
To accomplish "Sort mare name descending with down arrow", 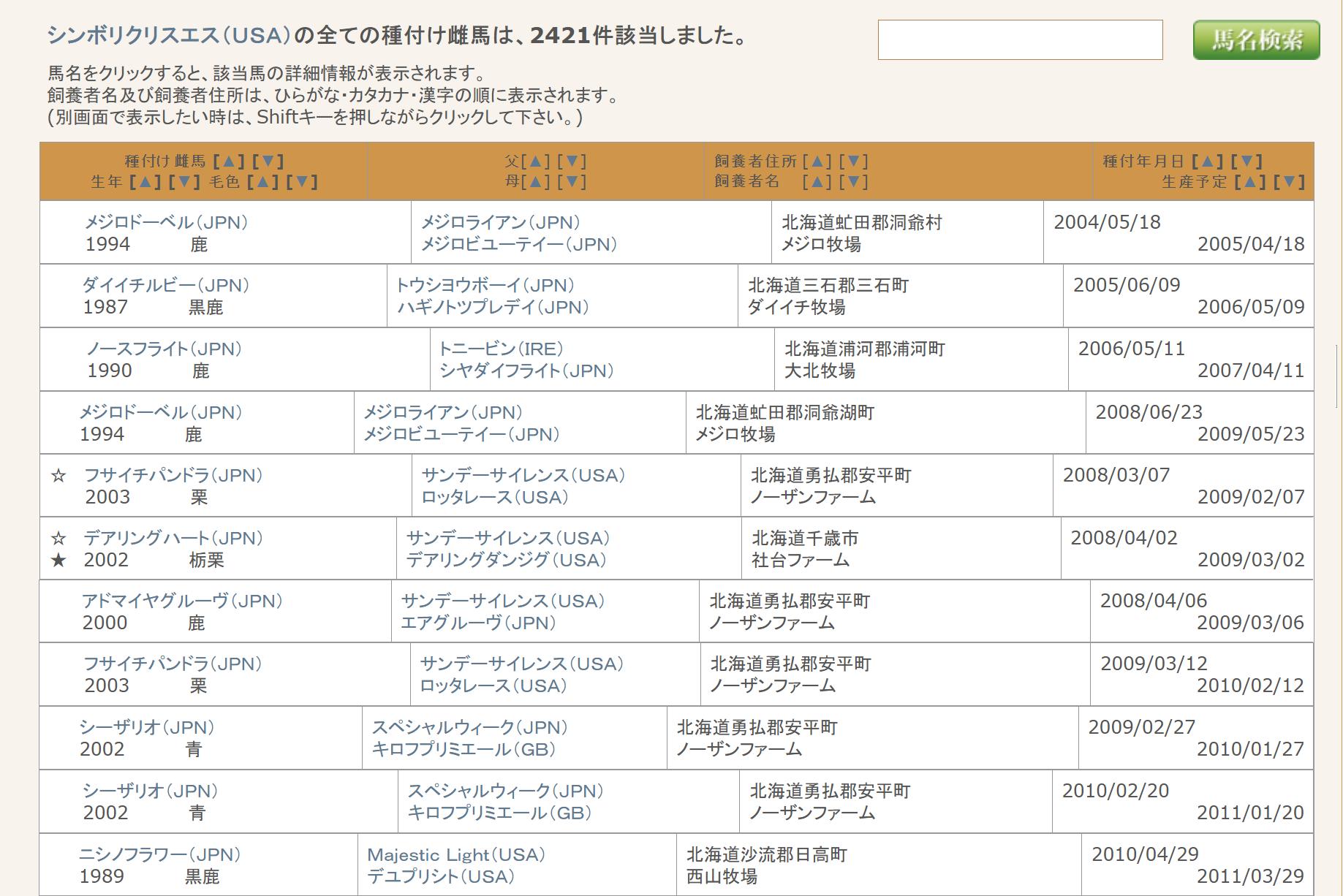I will 268,162.
